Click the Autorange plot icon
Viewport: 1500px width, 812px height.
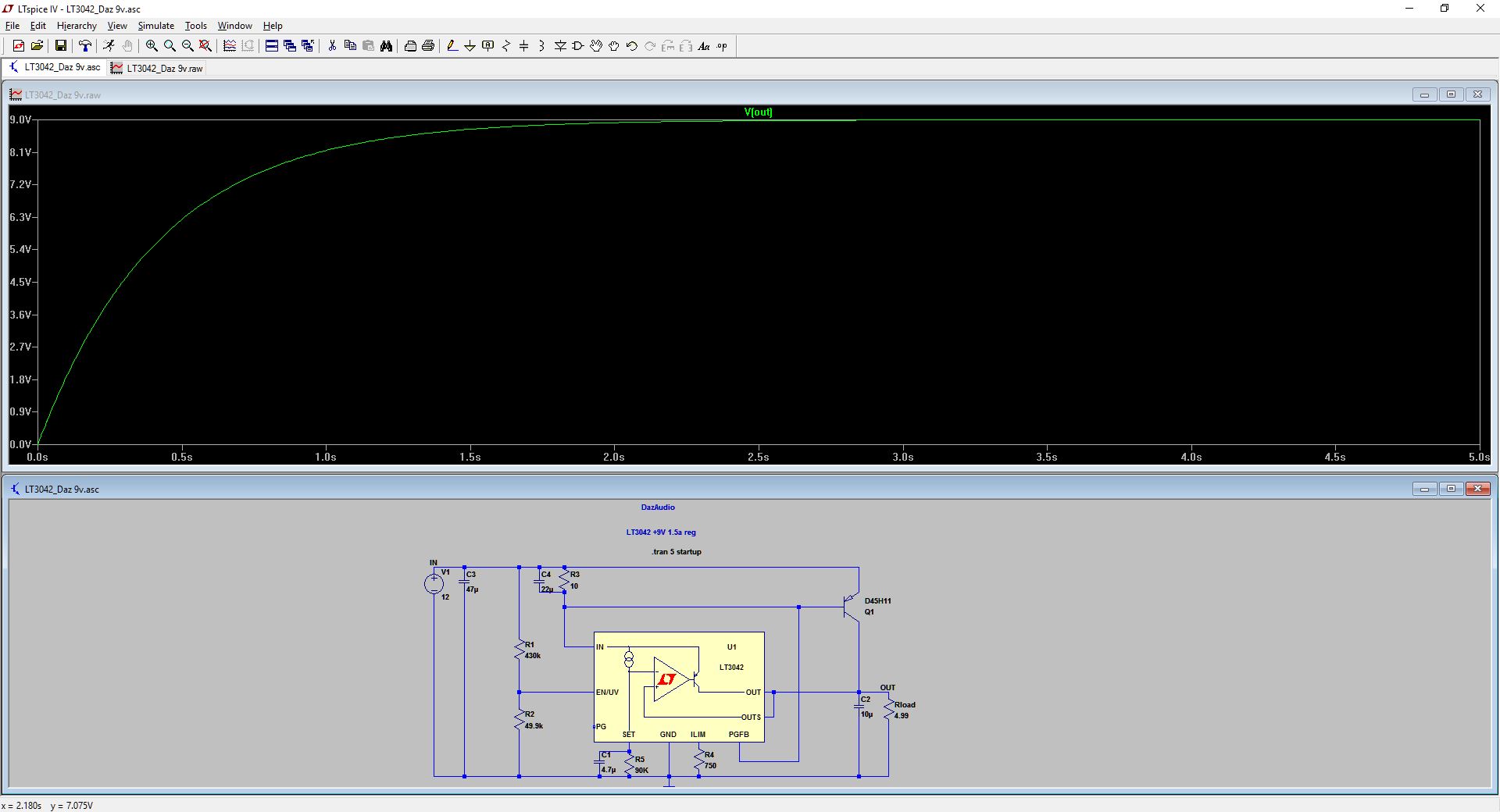(x=230, y=46)
